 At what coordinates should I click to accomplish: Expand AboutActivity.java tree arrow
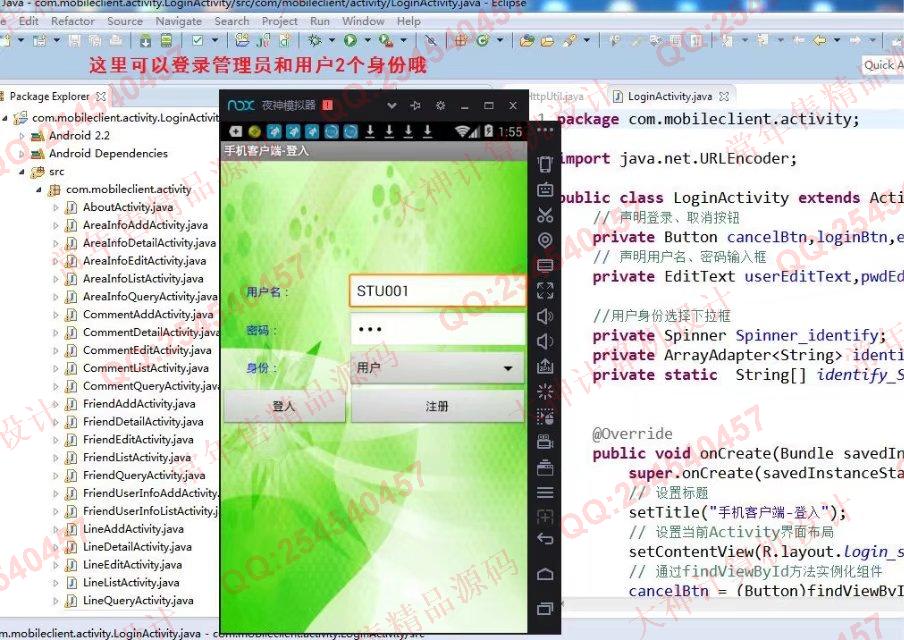tap(56, 208)
